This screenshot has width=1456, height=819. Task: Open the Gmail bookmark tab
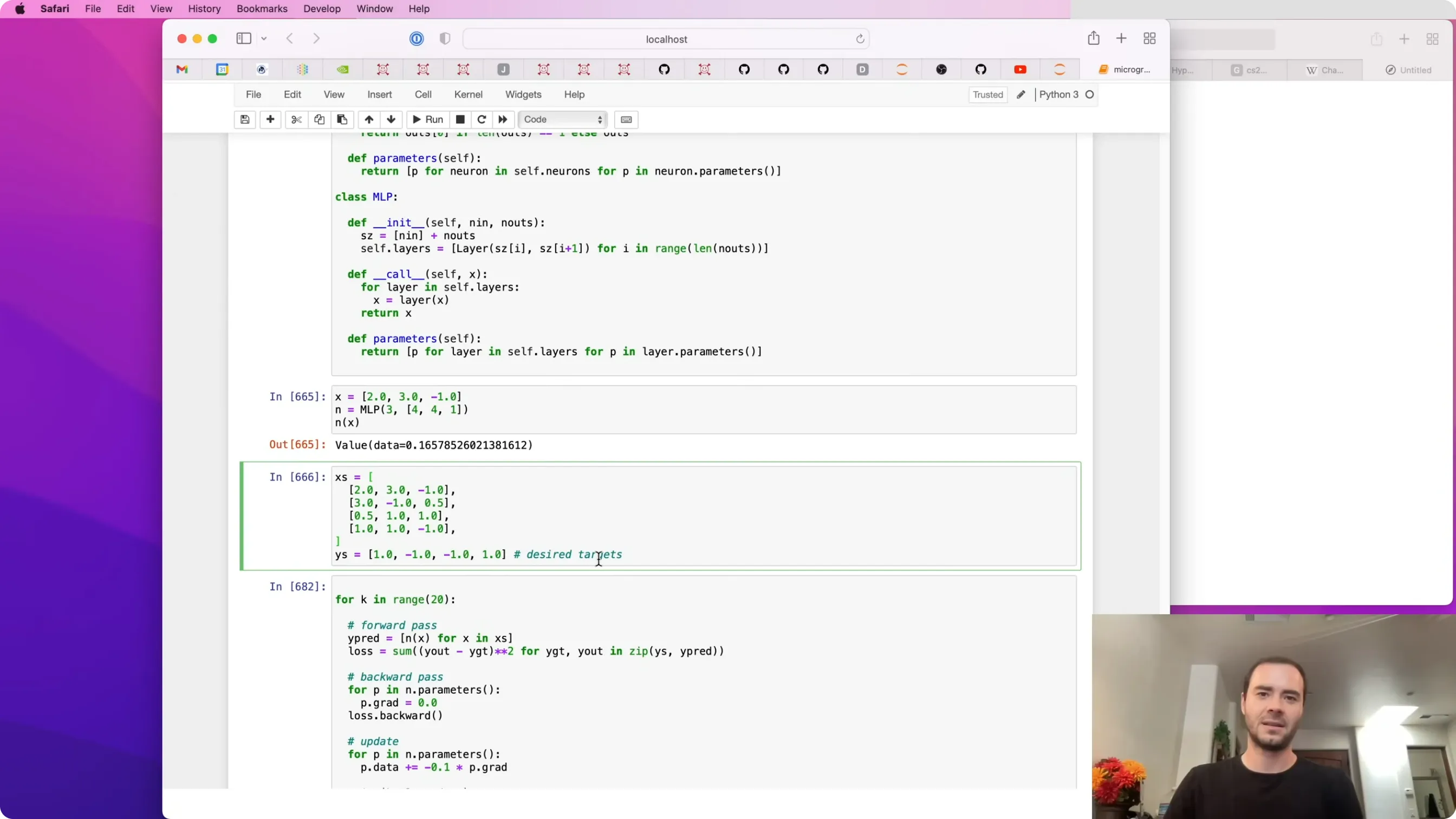182,69
